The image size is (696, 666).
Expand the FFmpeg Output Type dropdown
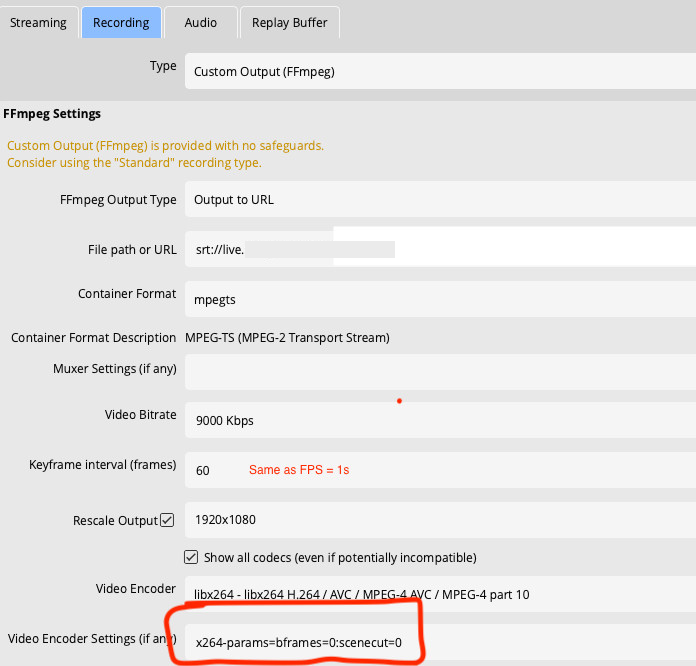(x=440, y=199)
